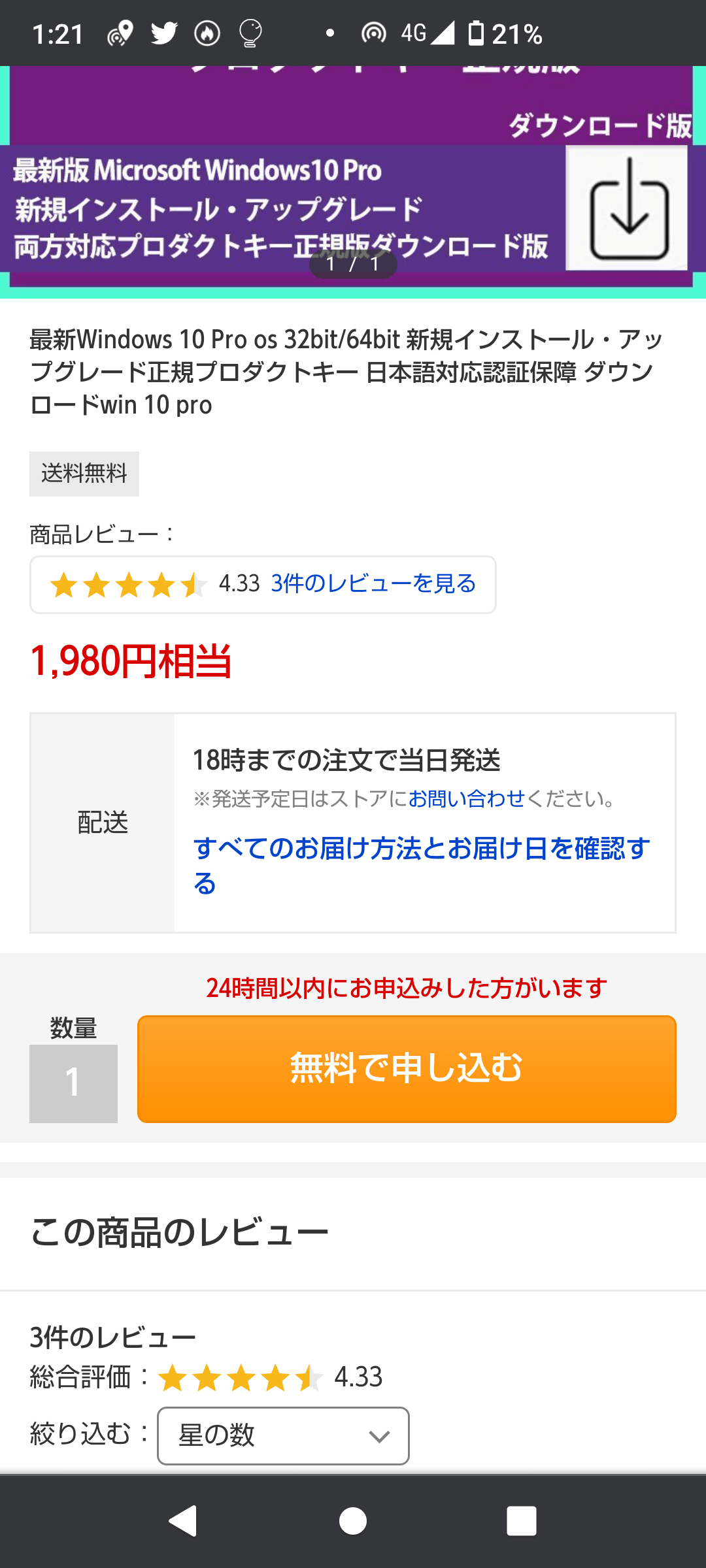Follow the お問い合わせ store inquiry link
706x1568 pixels.
pyautogui.click(x=466, y=798)
